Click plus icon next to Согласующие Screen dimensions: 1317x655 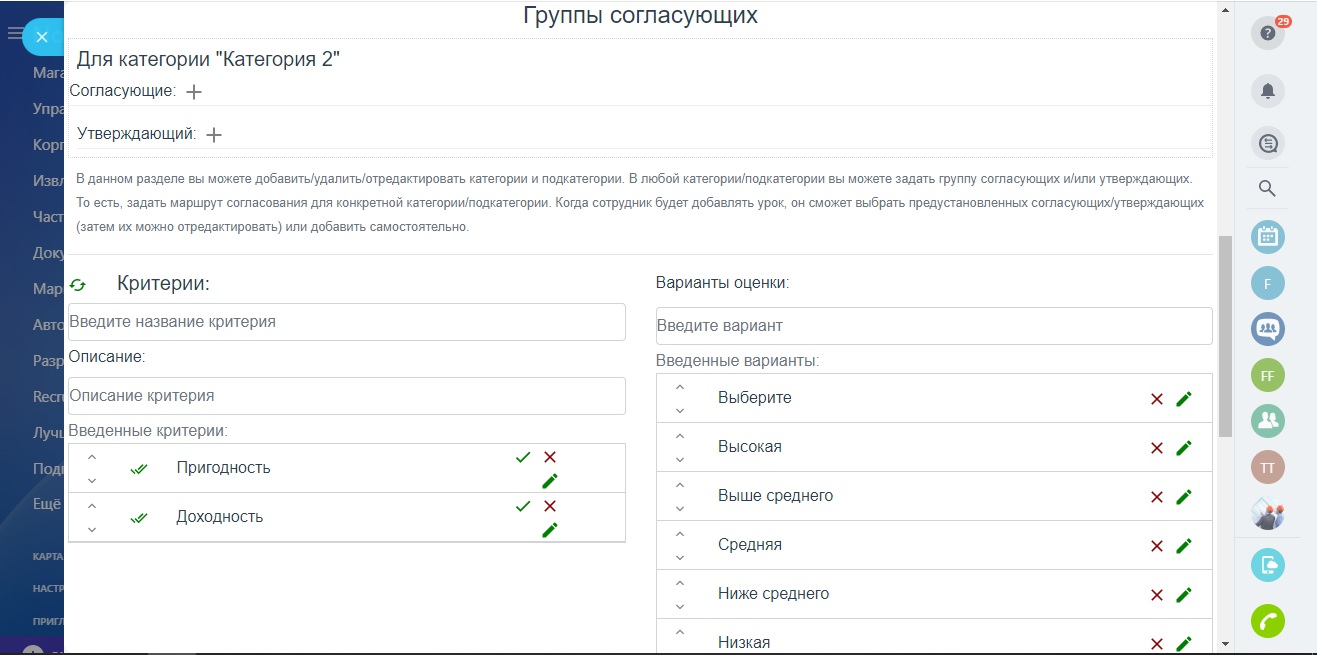(x=194, y=91)
